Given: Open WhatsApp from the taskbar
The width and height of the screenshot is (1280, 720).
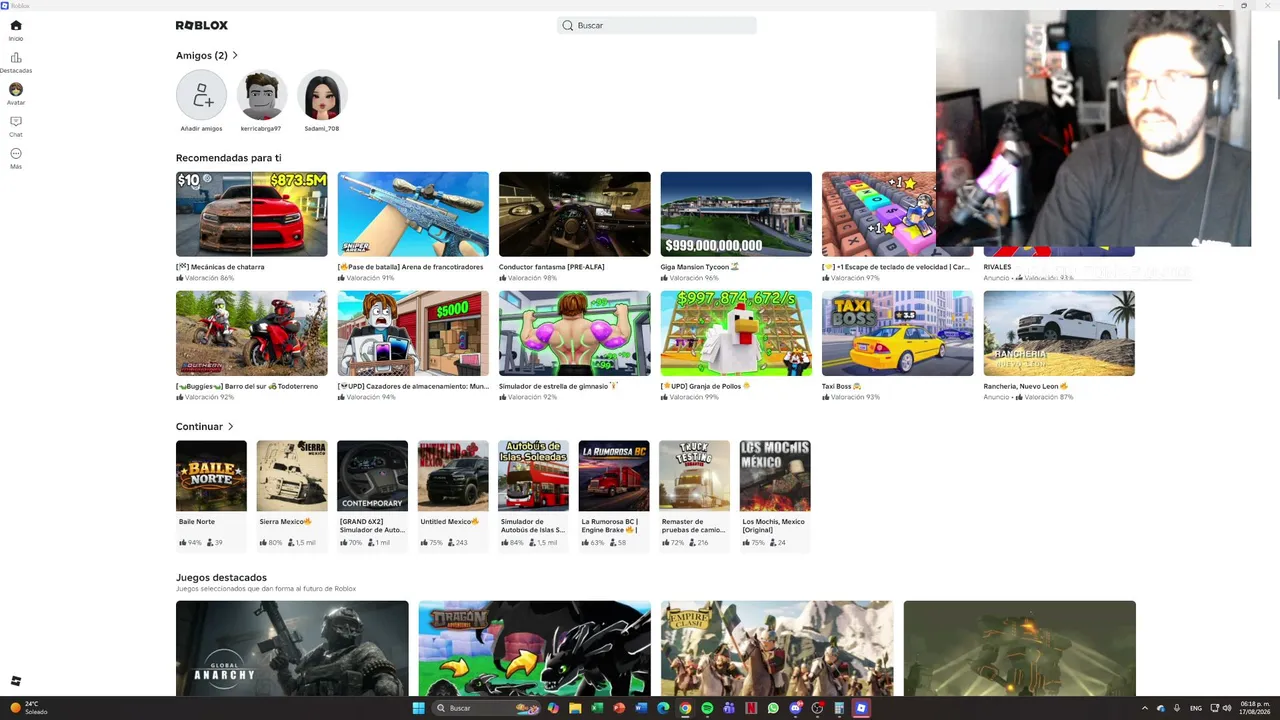Looking at the screenshot, I should pyautogui.click(x=773, y=708).
